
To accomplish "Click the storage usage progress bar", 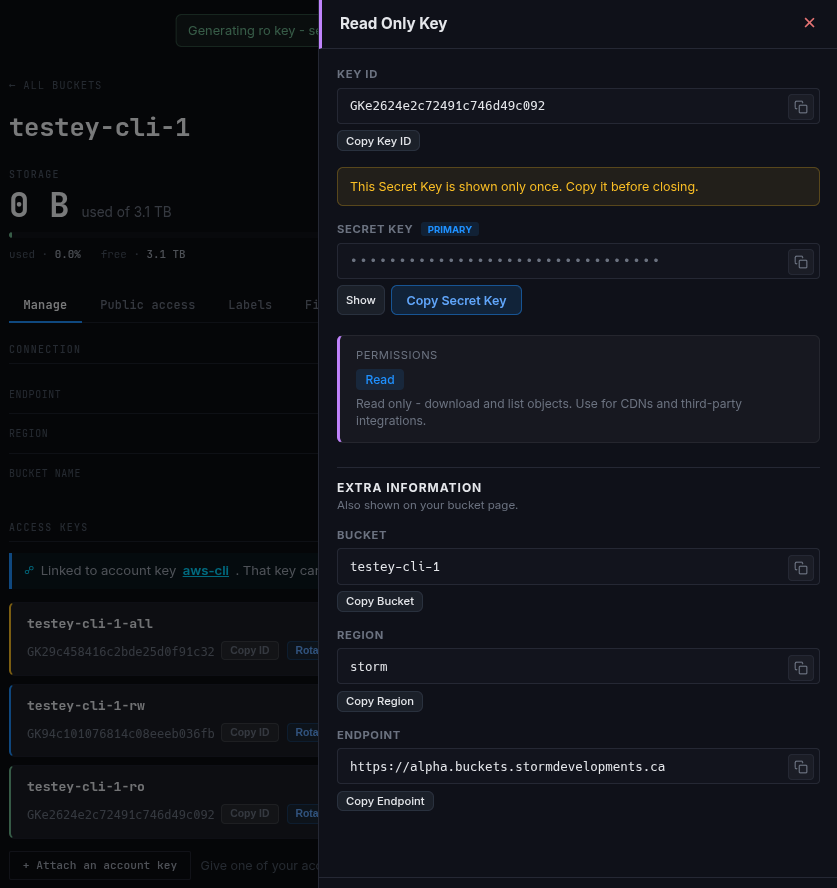I will [163, 234].
